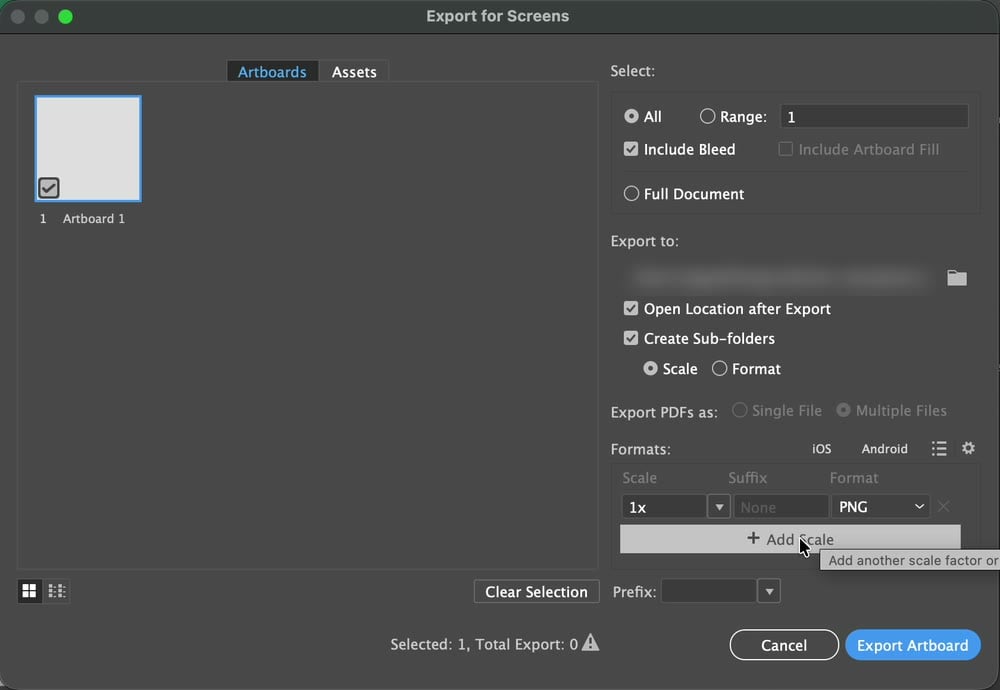The width and height of the screenshot is (1000, 690).
Task: Click the export warning triangle icon
Action: click(591, 642)
